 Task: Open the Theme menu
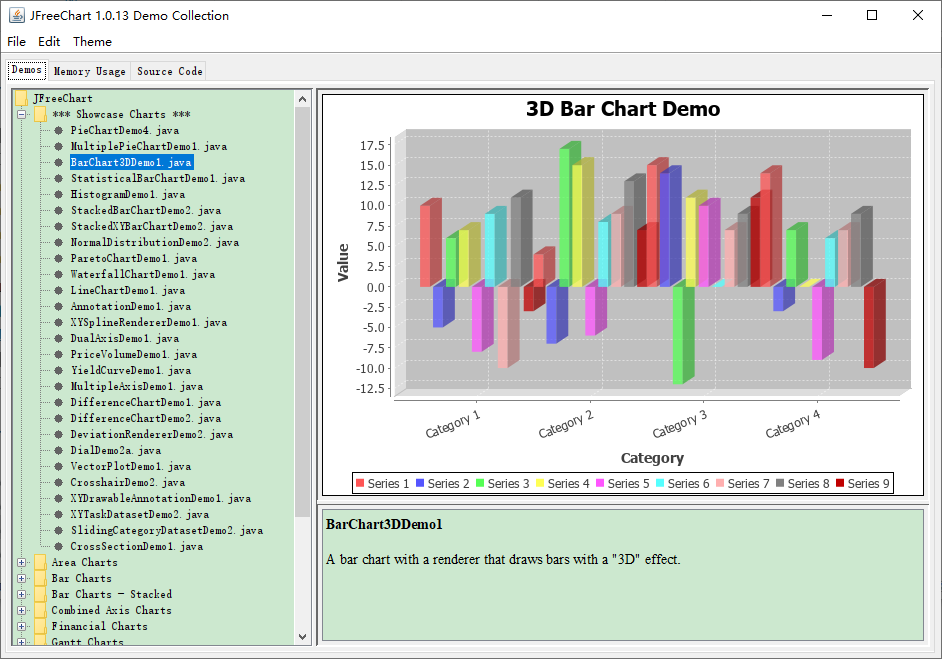coord(92,41)
